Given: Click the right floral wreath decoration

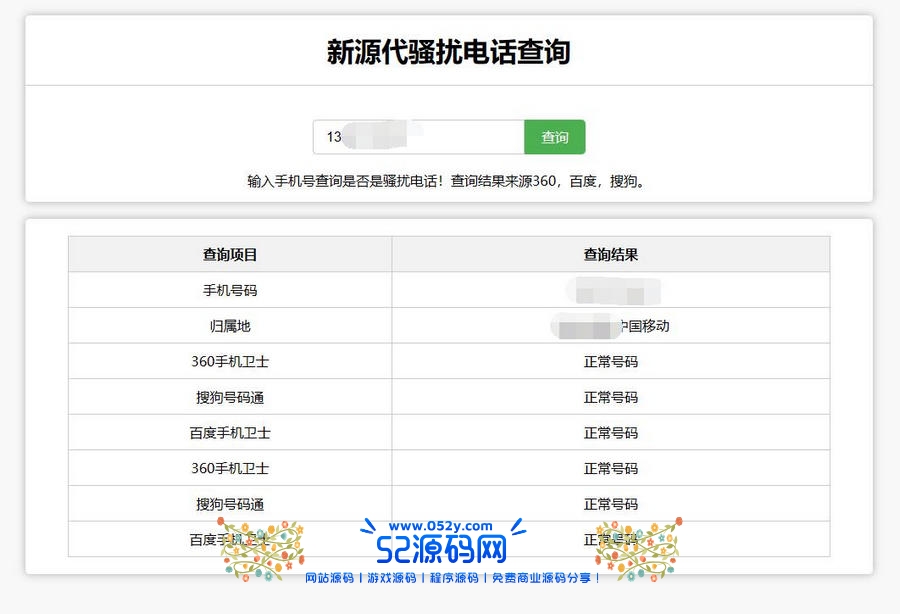Looking at the screenshot, I should 637,549.
